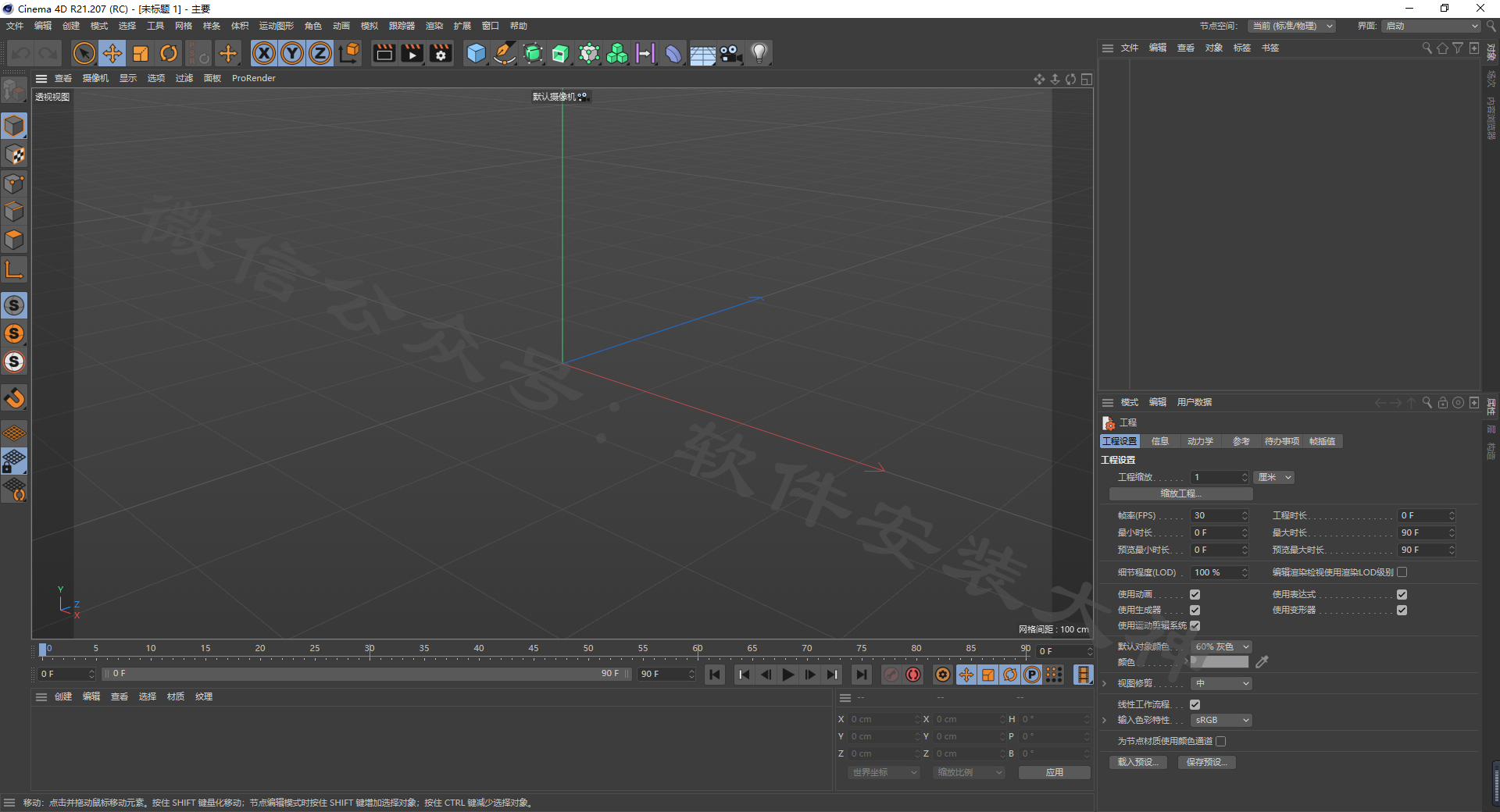Play the animation forward
1500x812 pixels.
788,675
